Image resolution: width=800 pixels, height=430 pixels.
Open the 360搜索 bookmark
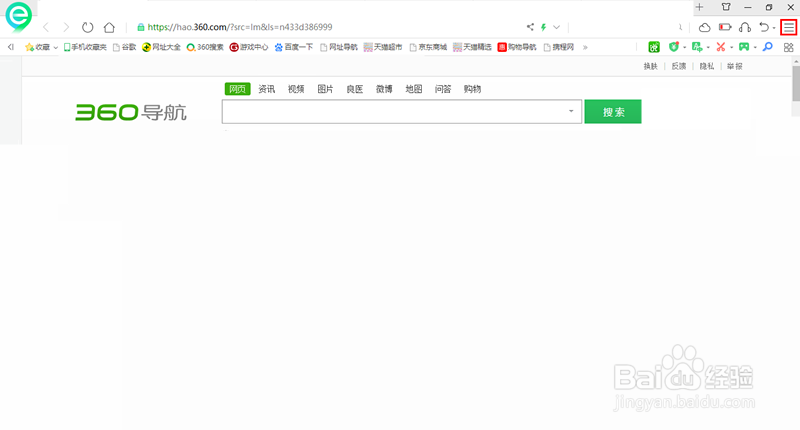tap(205, 47)
